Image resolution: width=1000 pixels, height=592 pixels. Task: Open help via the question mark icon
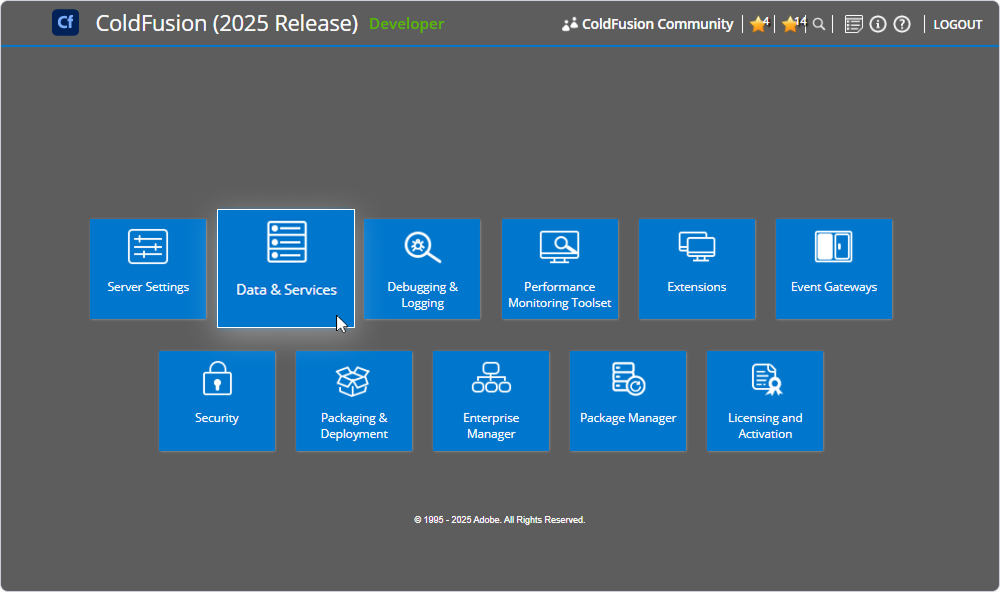pyautogui.click(x=901, y=23)
